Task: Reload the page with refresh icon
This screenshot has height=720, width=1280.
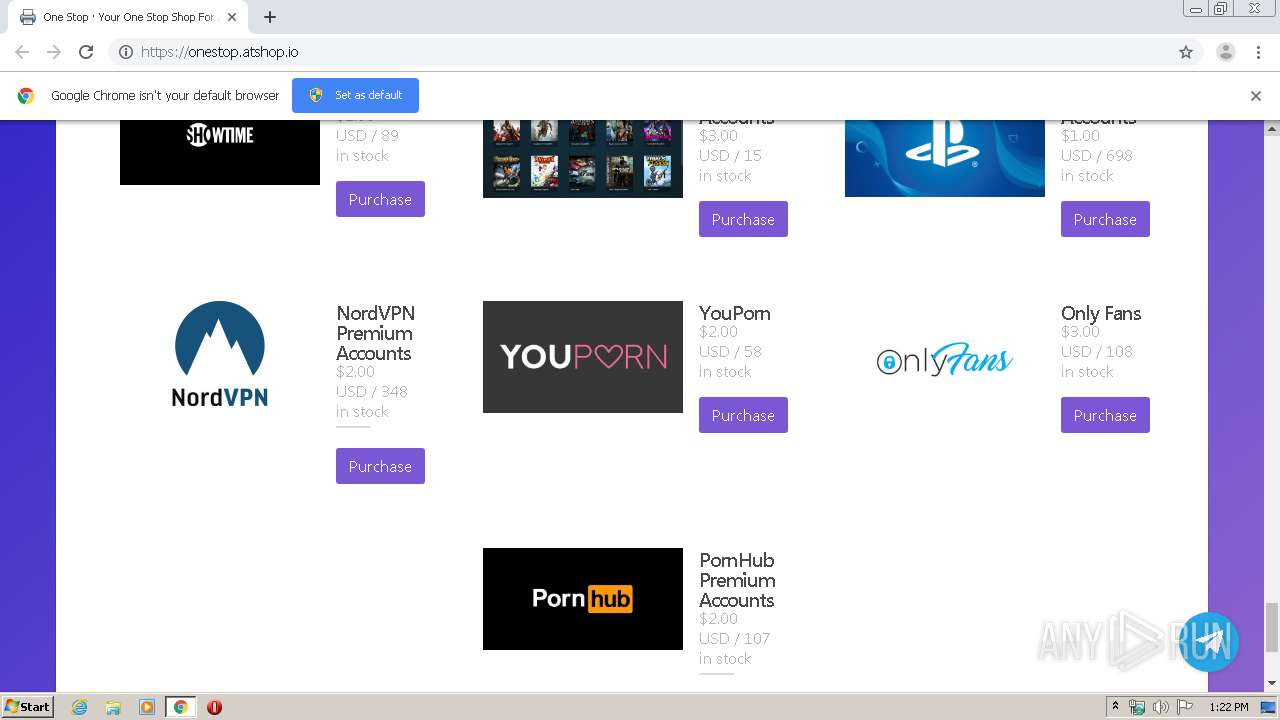Action: click(86, 52)
